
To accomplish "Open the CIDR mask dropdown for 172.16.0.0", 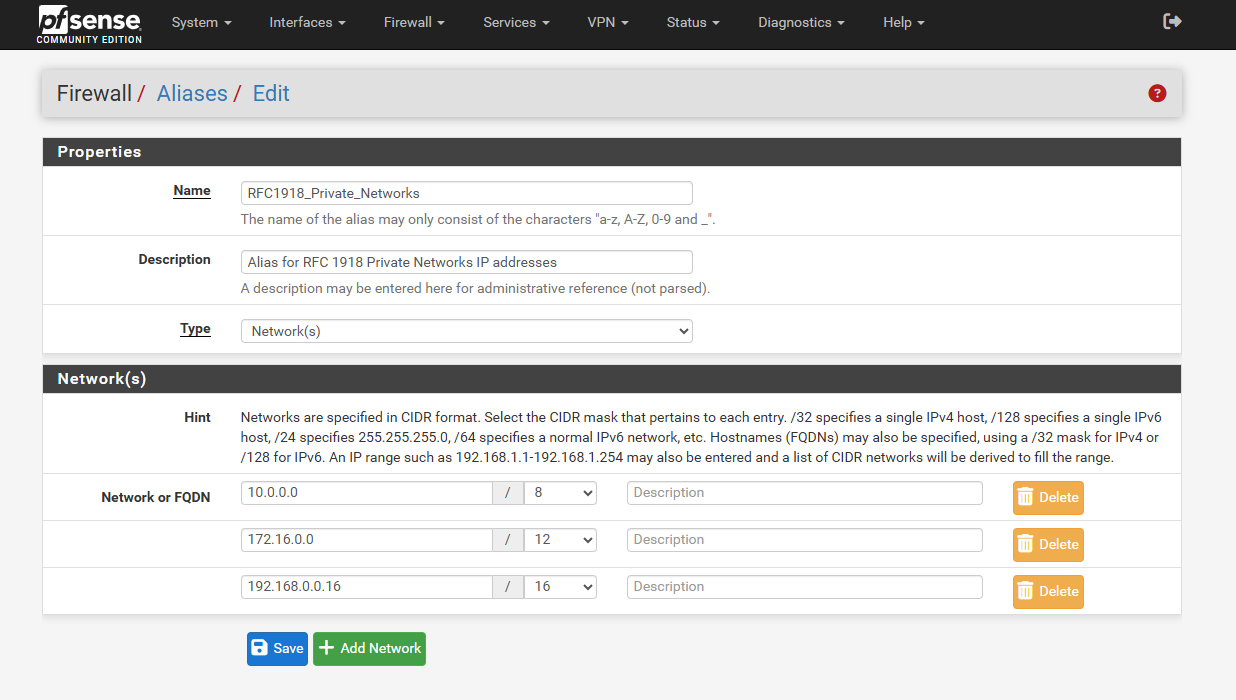I will point(560,540).
